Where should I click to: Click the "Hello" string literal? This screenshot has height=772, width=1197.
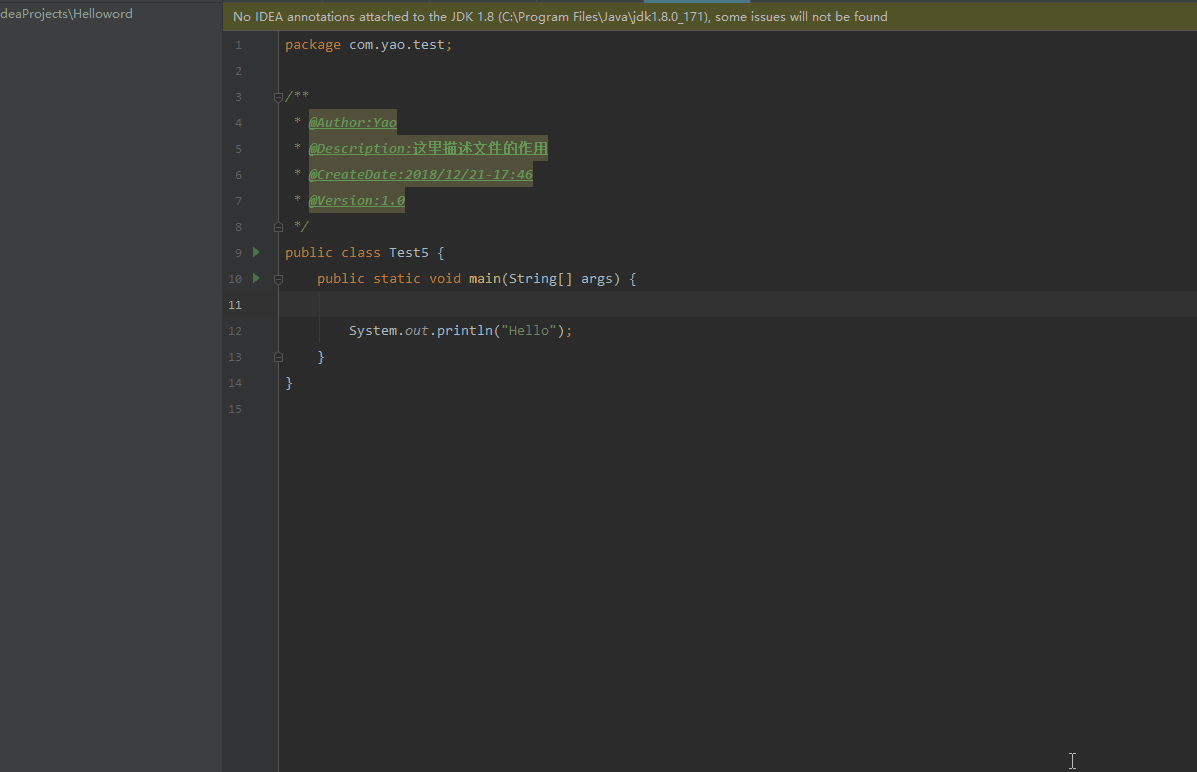(x=528, y=330)
